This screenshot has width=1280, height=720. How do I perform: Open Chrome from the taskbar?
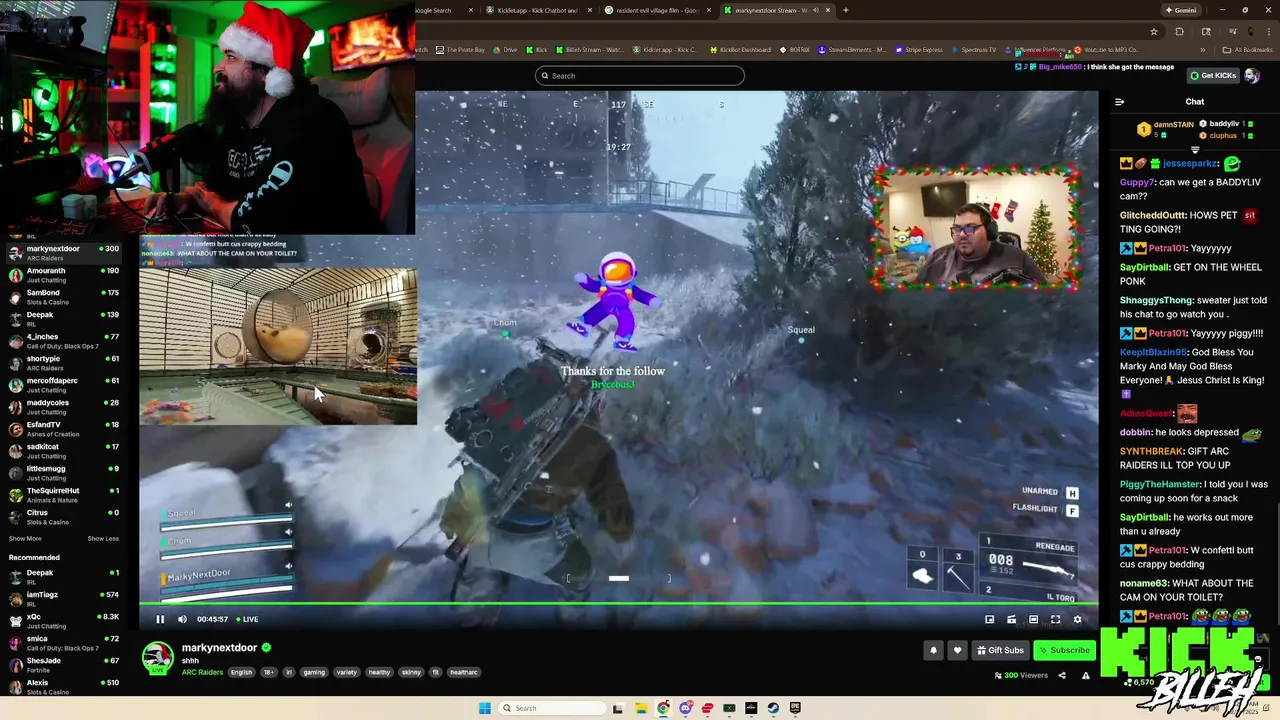(x=663, y=708)
